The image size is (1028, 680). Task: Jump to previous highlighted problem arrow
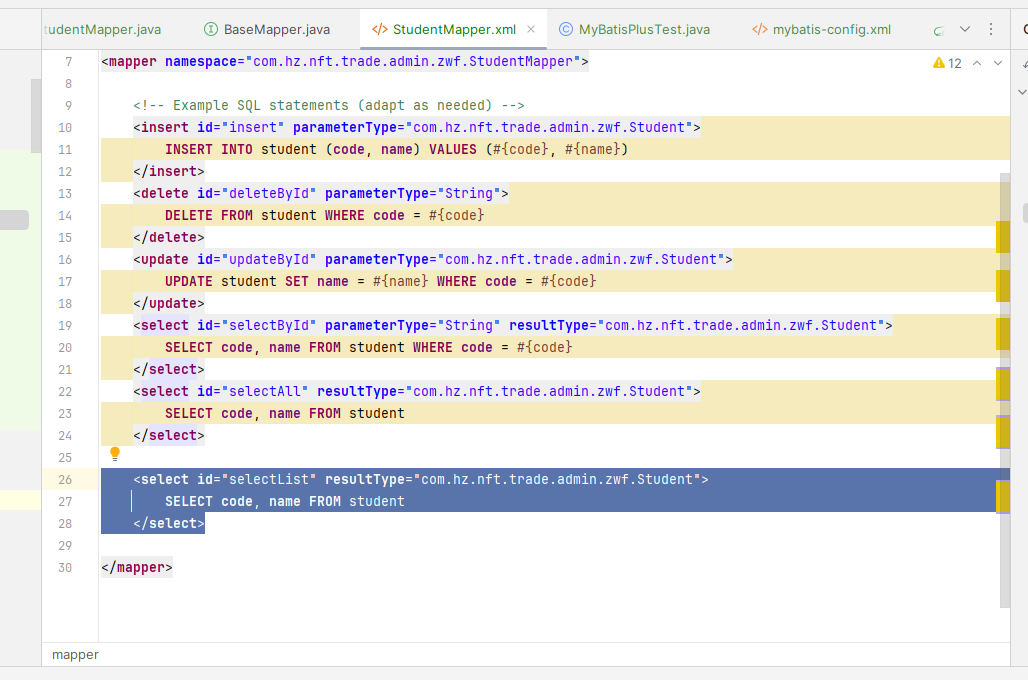tap(977, 63)
